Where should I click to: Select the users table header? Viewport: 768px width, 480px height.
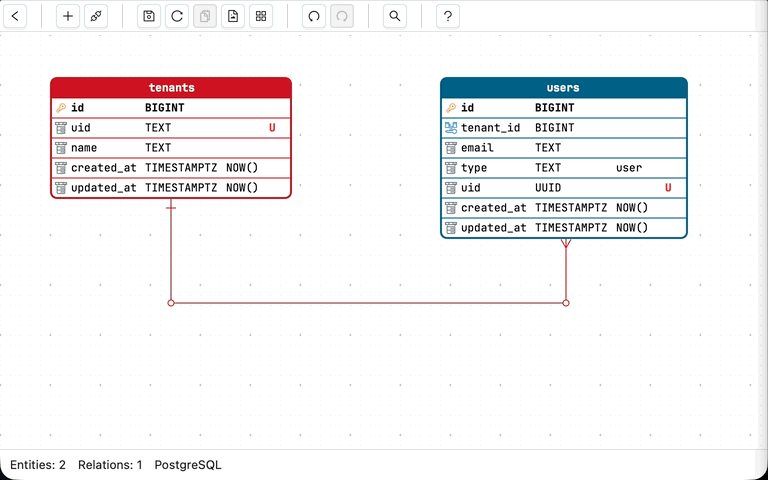(x=563, y=88)
